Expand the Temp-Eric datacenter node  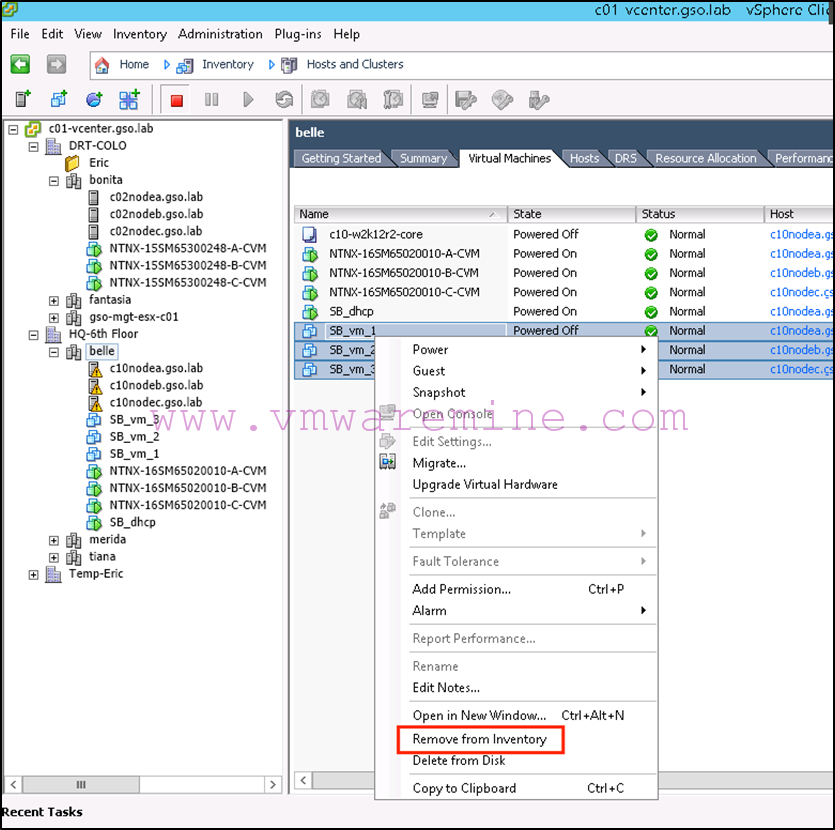pos(34,574)
